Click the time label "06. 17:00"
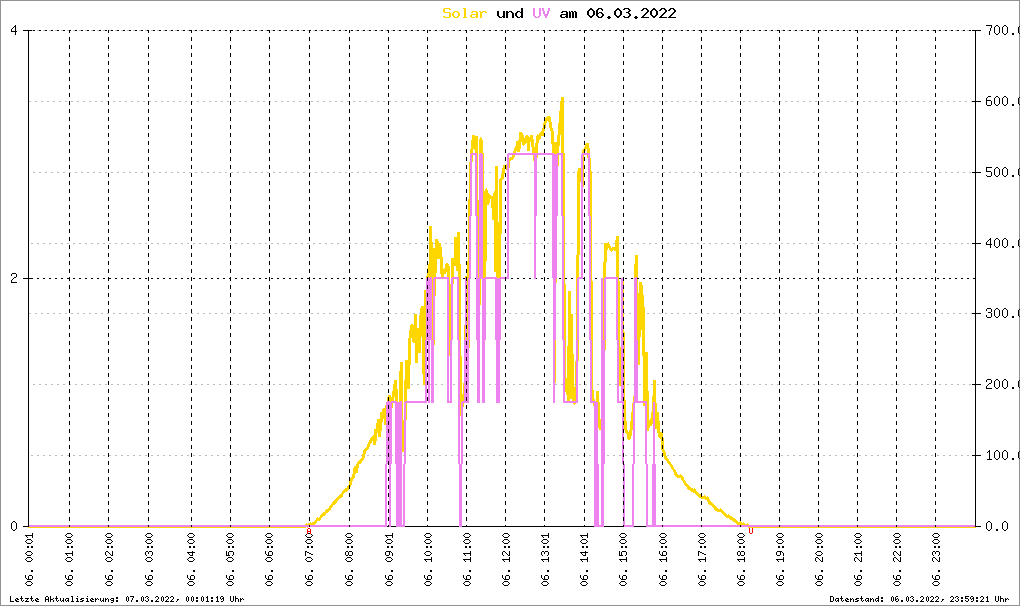 pos(702,560)
